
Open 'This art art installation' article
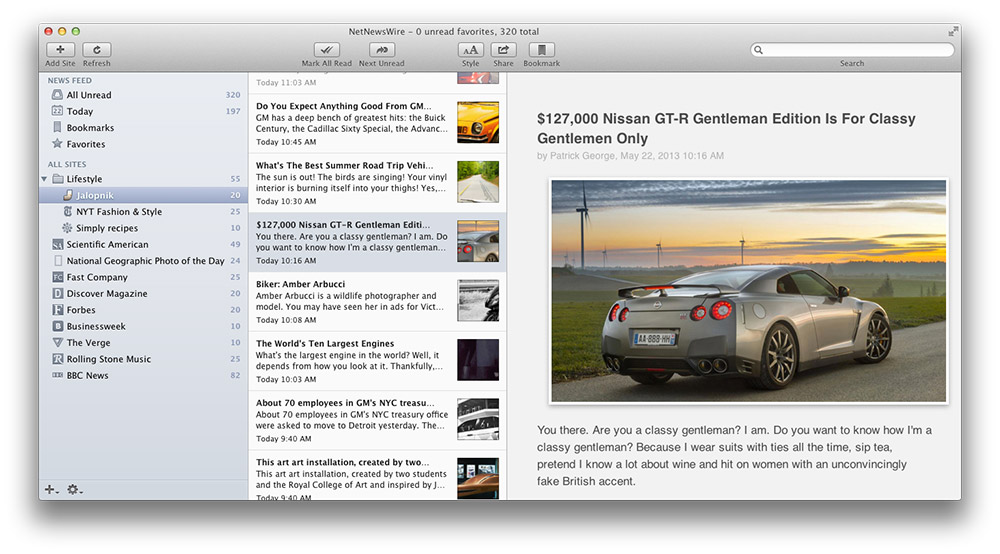[378, 476]
